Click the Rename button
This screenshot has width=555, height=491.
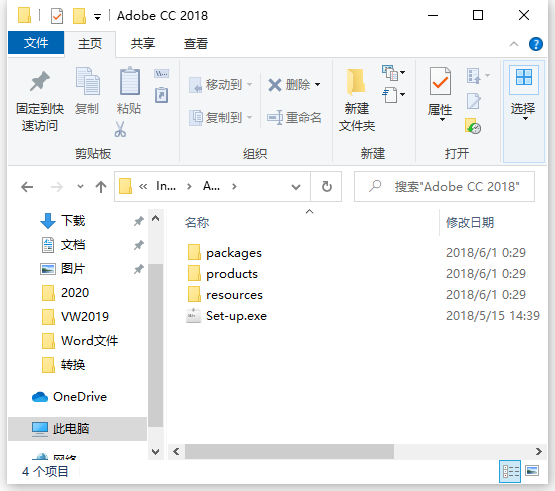point(294,118)
